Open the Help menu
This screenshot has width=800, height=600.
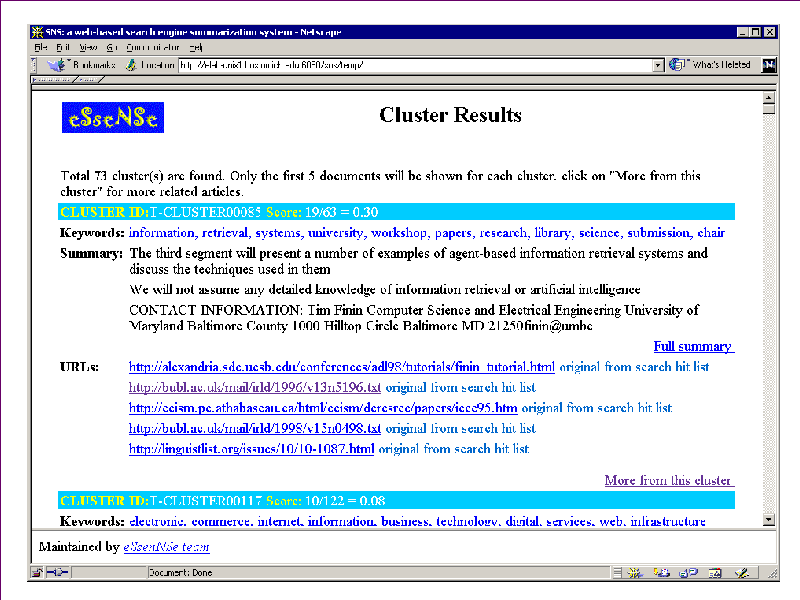pyautogui.click(x=196, y=47)
